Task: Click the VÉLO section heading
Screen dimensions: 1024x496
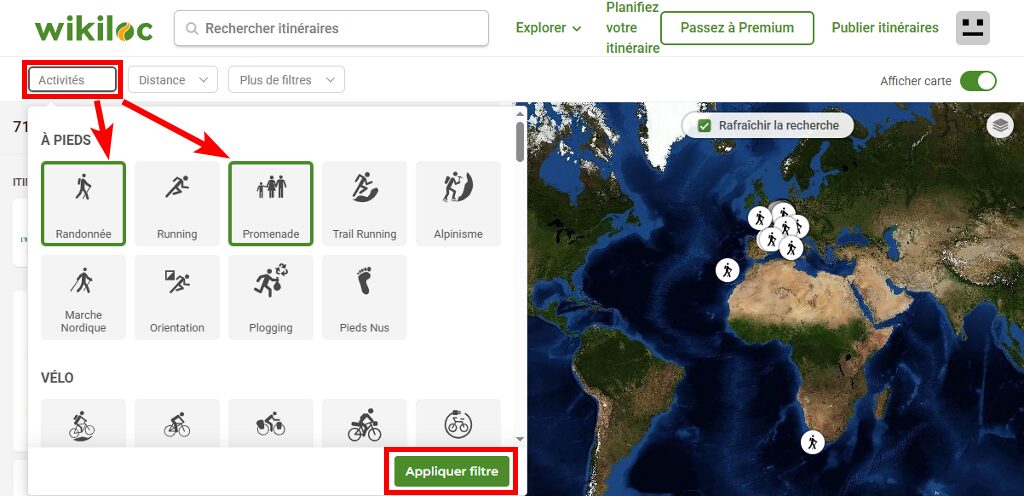Action: (57, 378)
